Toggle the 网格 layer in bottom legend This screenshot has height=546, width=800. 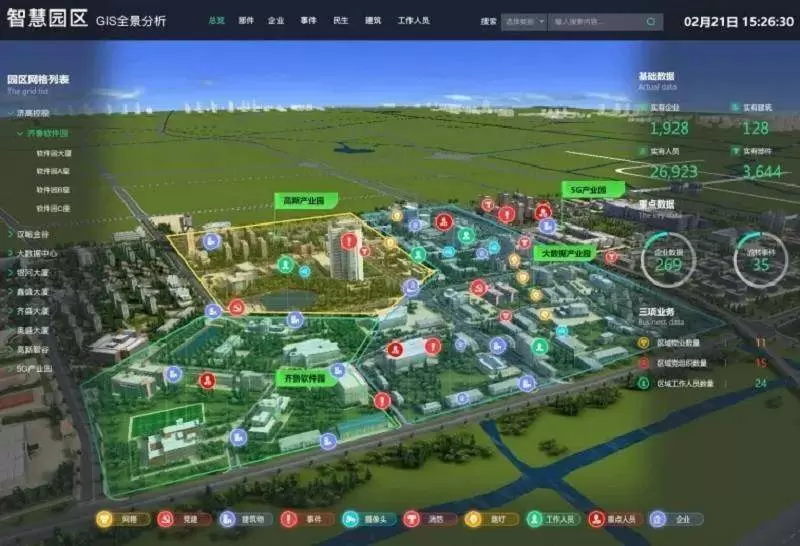123,519
